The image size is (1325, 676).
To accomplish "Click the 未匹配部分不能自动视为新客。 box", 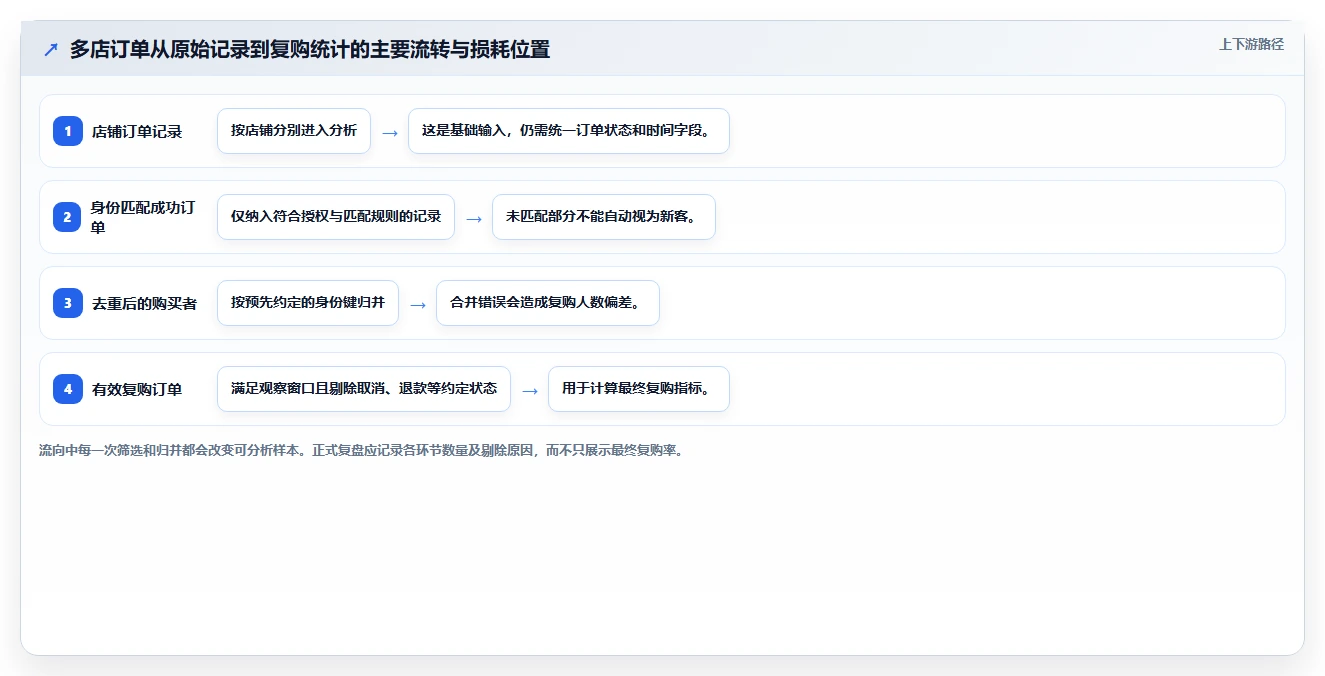I will coord(604,217).
